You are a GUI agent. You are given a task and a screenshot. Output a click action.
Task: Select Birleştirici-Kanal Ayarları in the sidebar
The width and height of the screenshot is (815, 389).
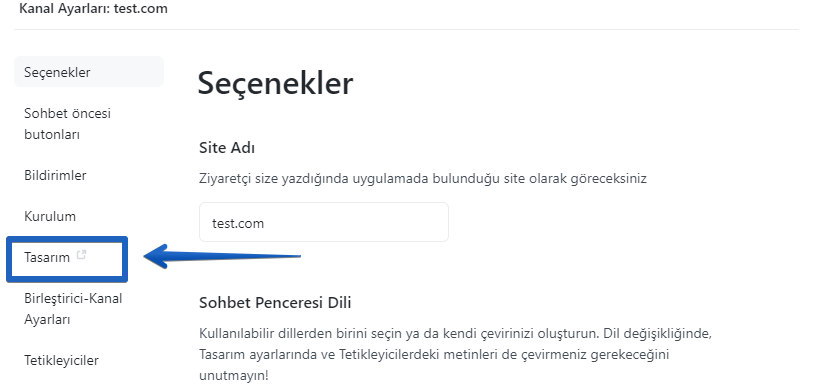(x=73, y=309)
